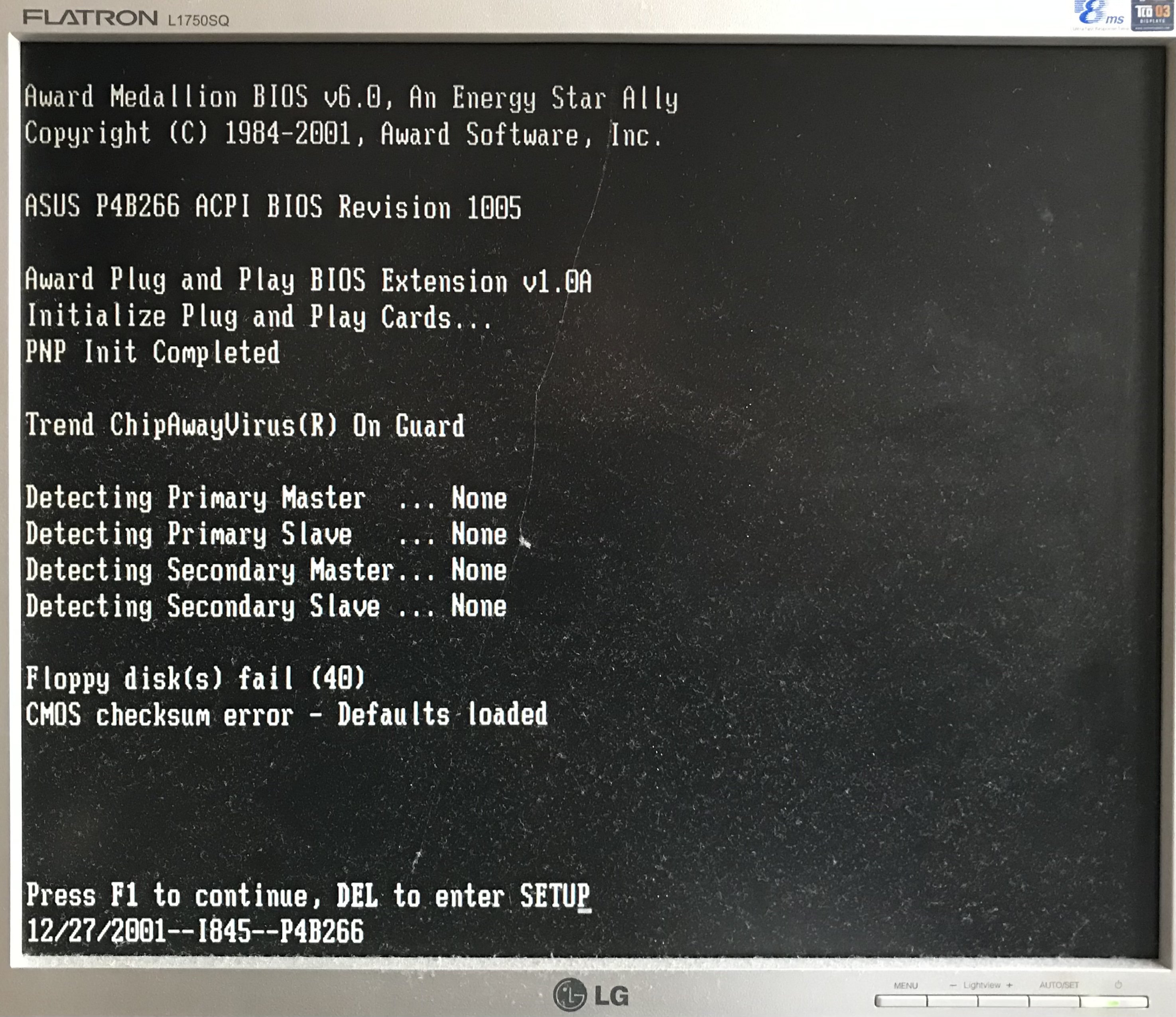Image resolution: width=1176 pixels, height=1017 pixels.
Task: Toggle the monitor power button
Action: [1113, 1002]
